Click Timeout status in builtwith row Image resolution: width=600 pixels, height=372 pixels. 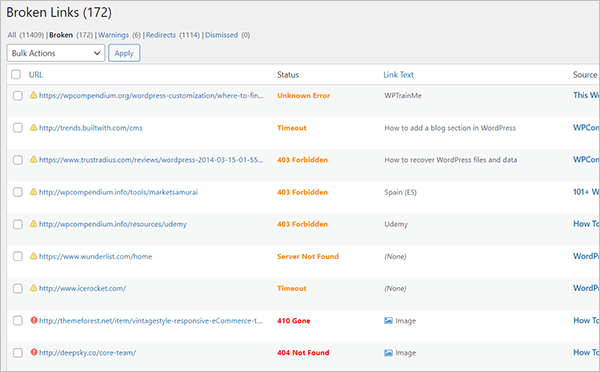tap(292, 128)
